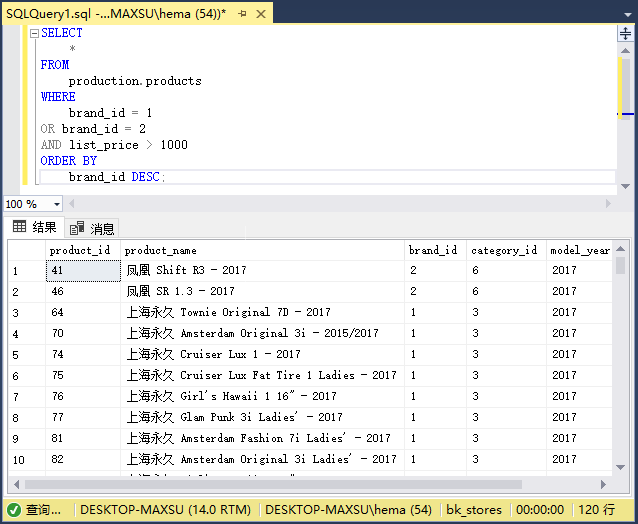
Task: Select the product_id column header
Action: pyautogui.click(x=83, y=250)
